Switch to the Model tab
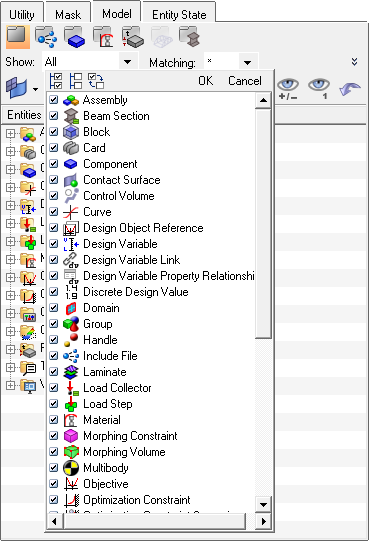369x541 pixels. [117, 13]
